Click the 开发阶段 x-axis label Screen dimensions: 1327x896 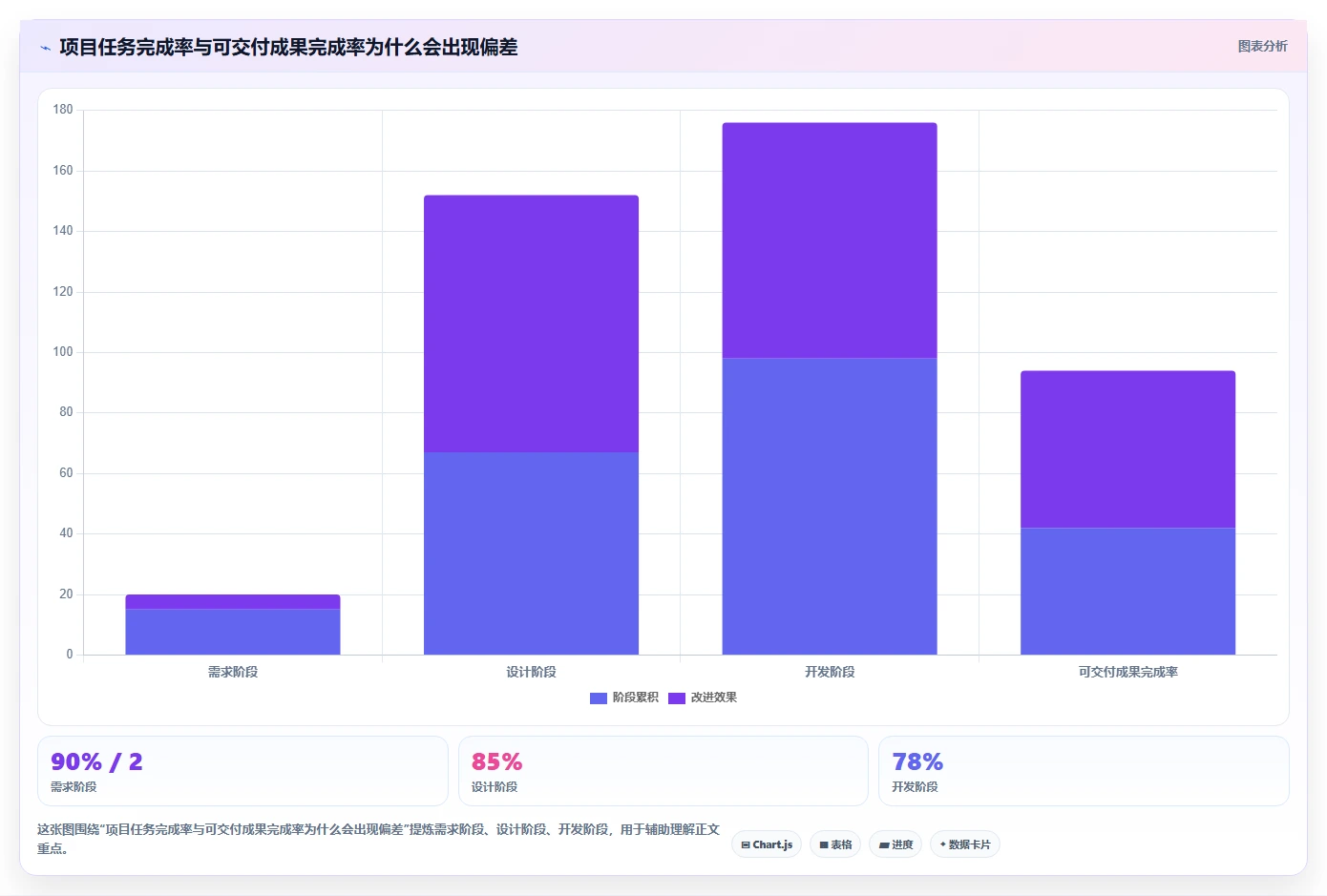830,672
